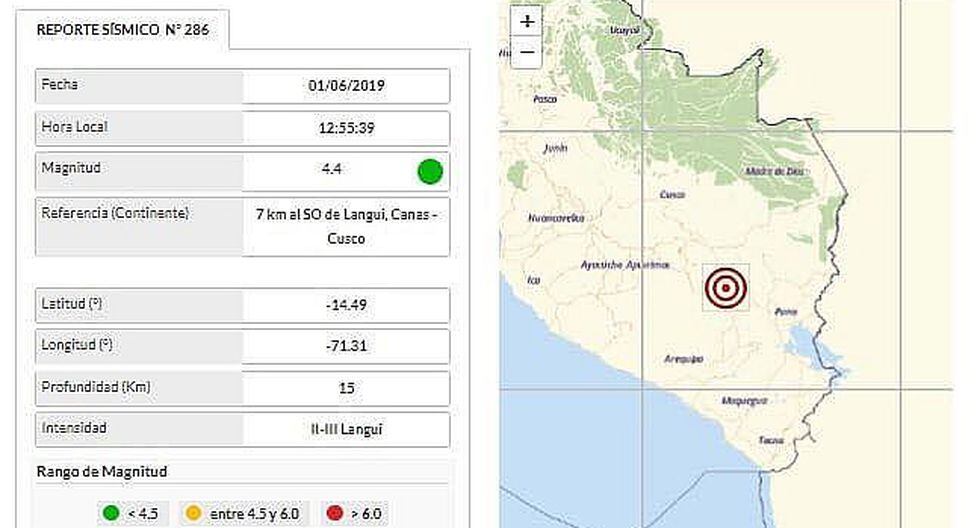Click the green magnitude indicator dot
The height and width of the screenshot is (528, 980).
(x=430, y=171)
